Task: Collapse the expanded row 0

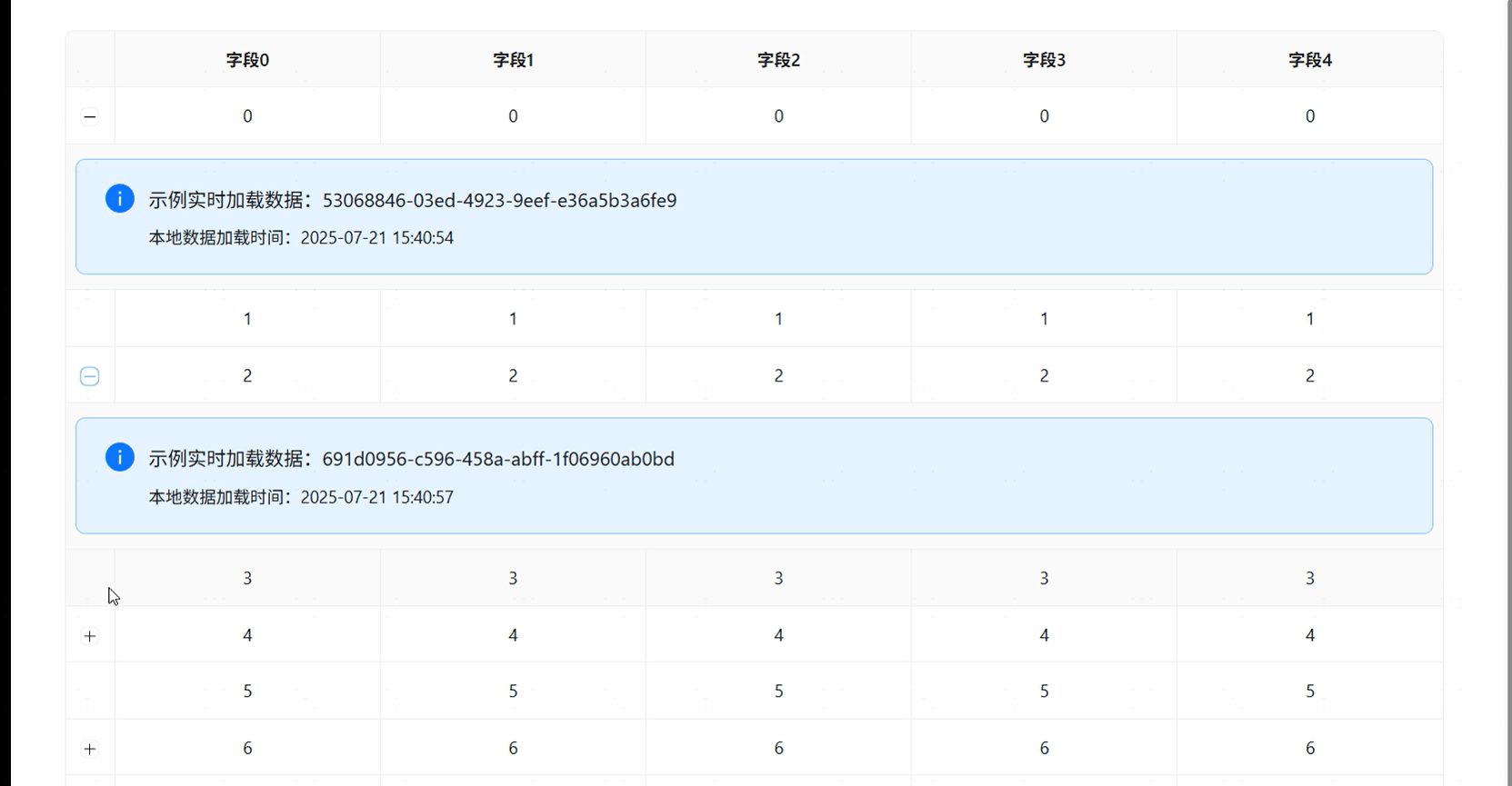Action: [90, 116]
